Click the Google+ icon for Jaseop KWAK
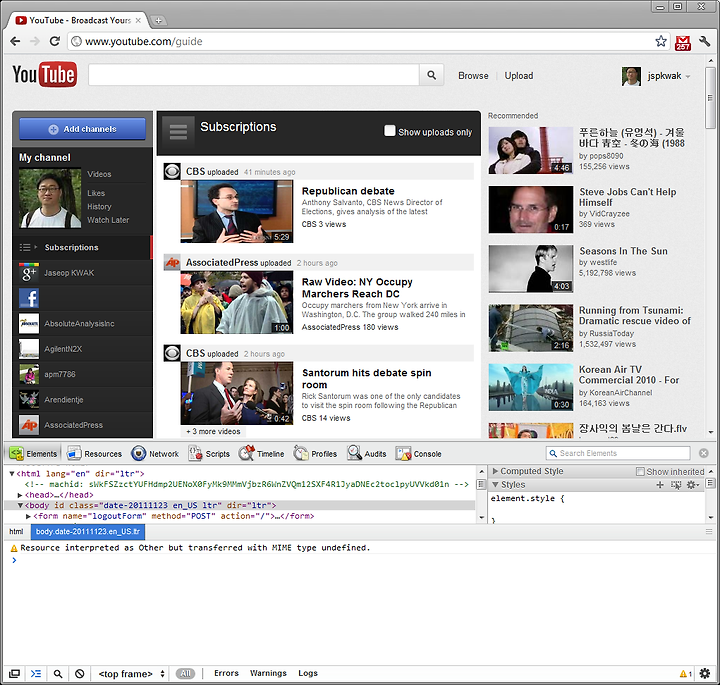Image resolution: width=720 pixels, height=685 pixels. (29, 273)
